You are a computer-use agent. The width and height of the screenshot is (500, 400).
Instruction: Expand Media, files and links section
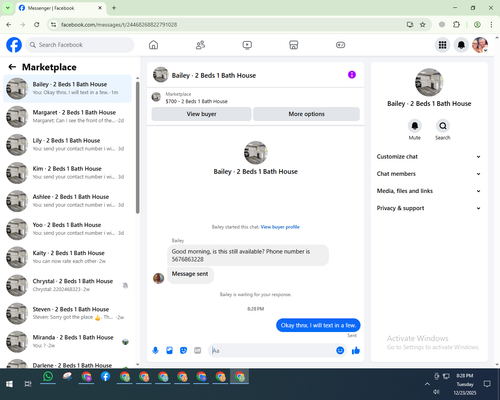click(429, 191)
